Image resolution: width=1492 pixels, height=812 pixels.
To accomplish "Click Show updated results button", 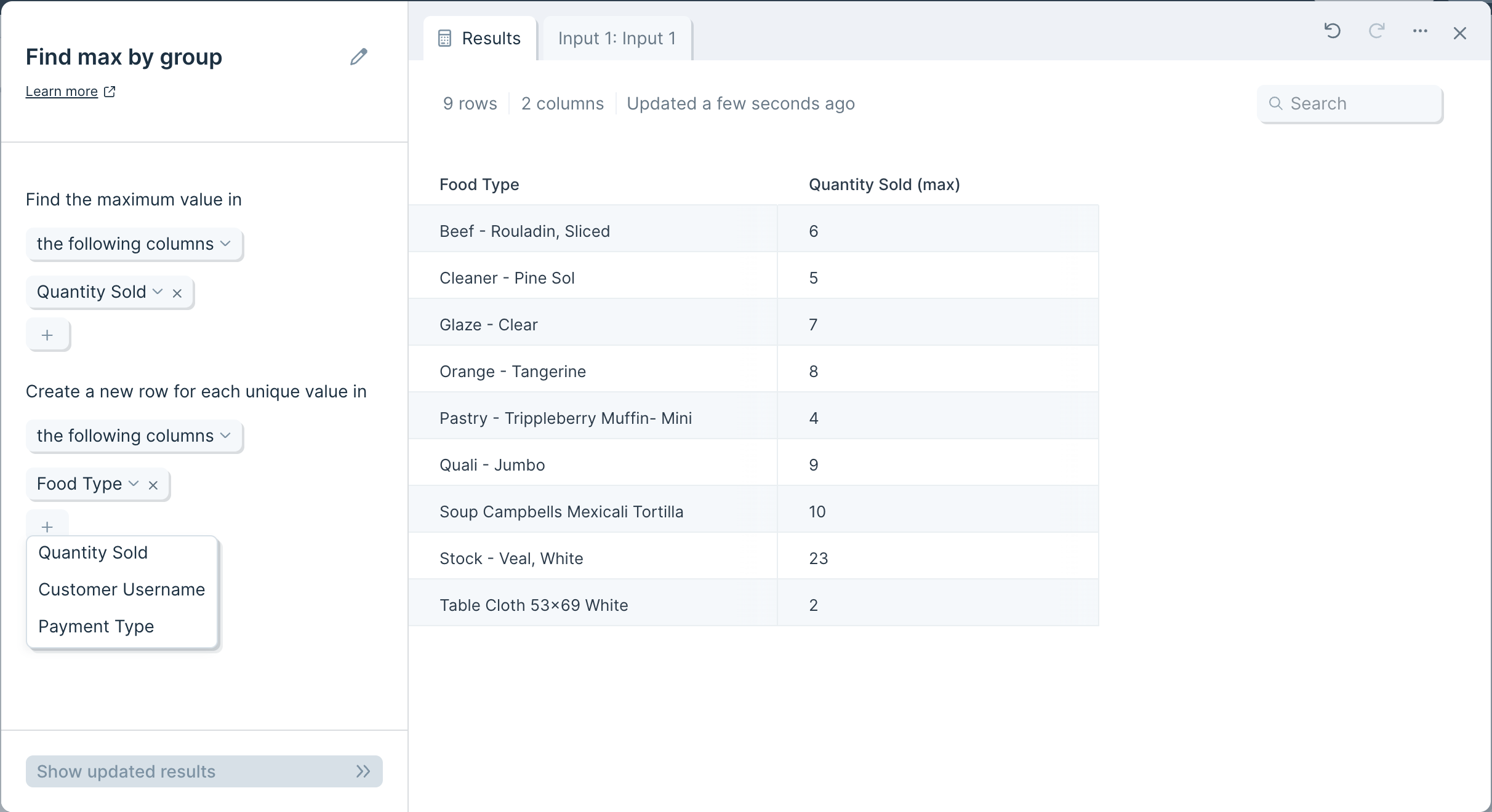I will click(204, 771).
